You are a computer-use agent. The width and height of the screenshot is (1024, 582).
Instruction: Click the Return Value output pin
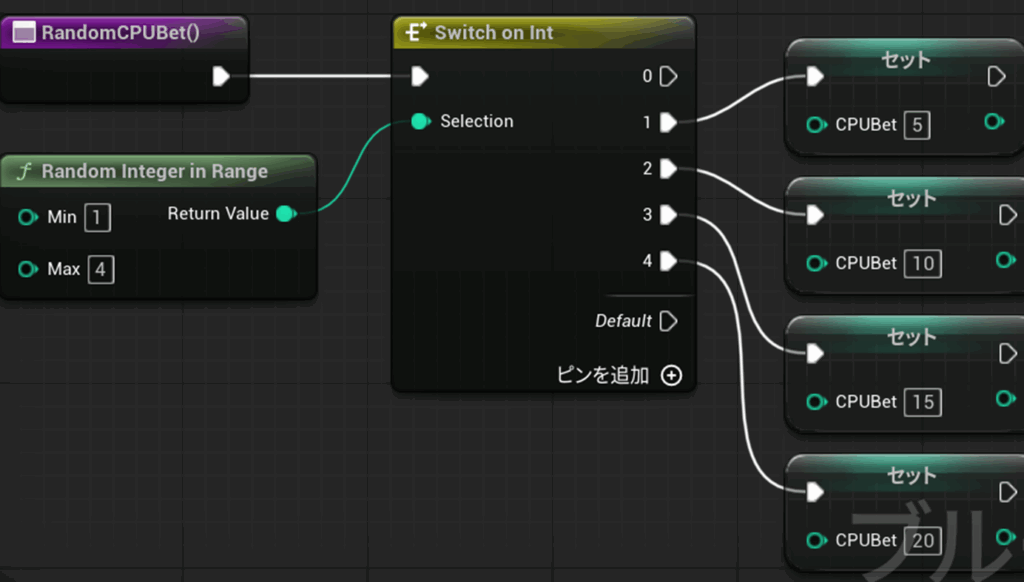(285, 213)
